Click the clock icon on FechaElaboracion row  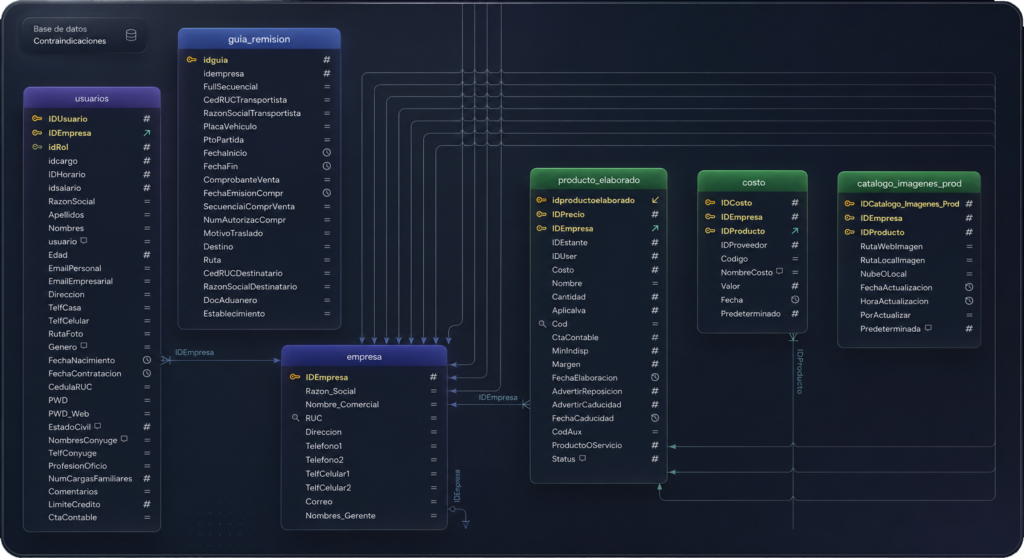click(655, 378)
